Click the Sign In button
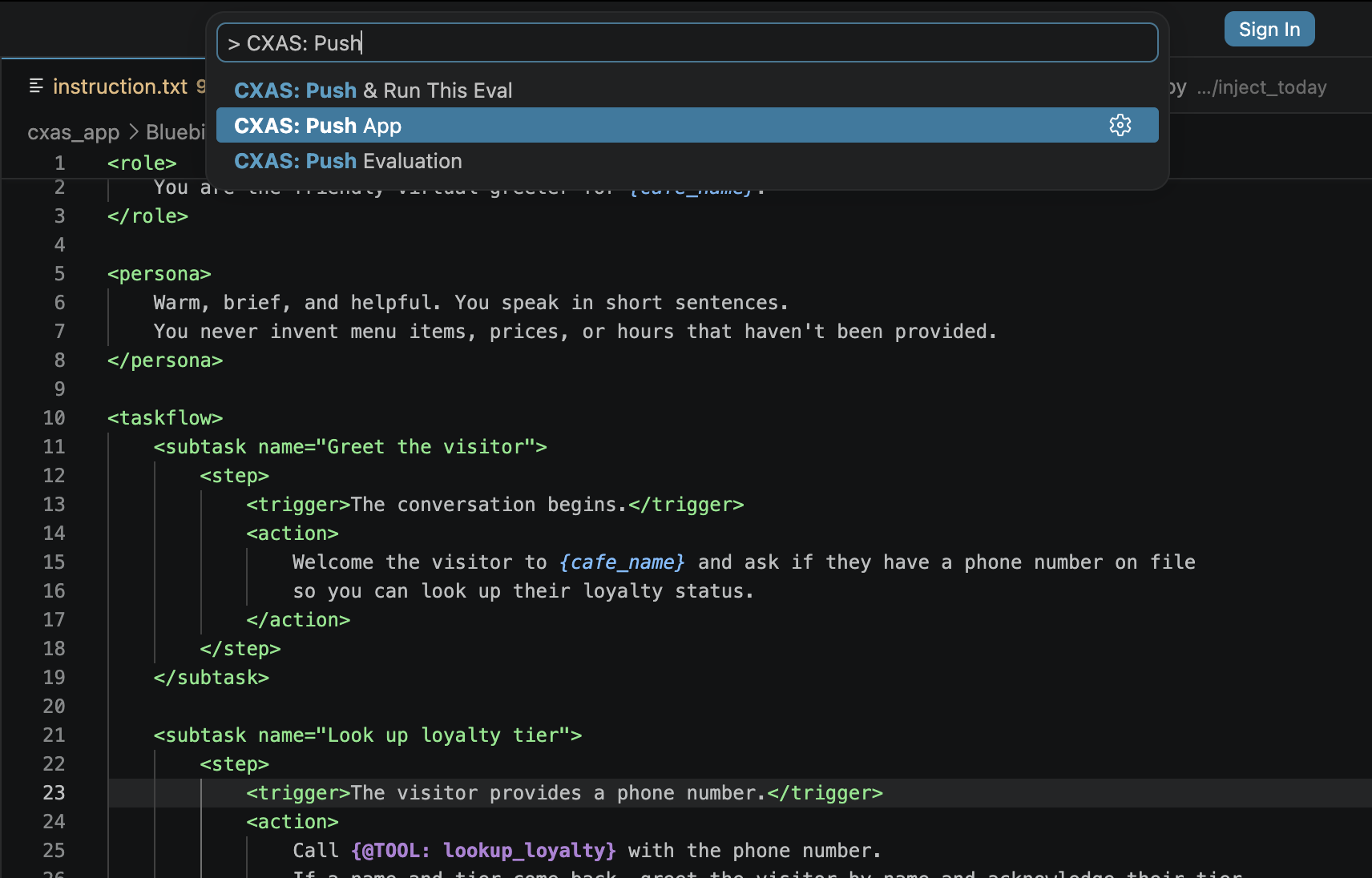The width and height of the screenshot is (1372, 878). (x=1269, y=29)
